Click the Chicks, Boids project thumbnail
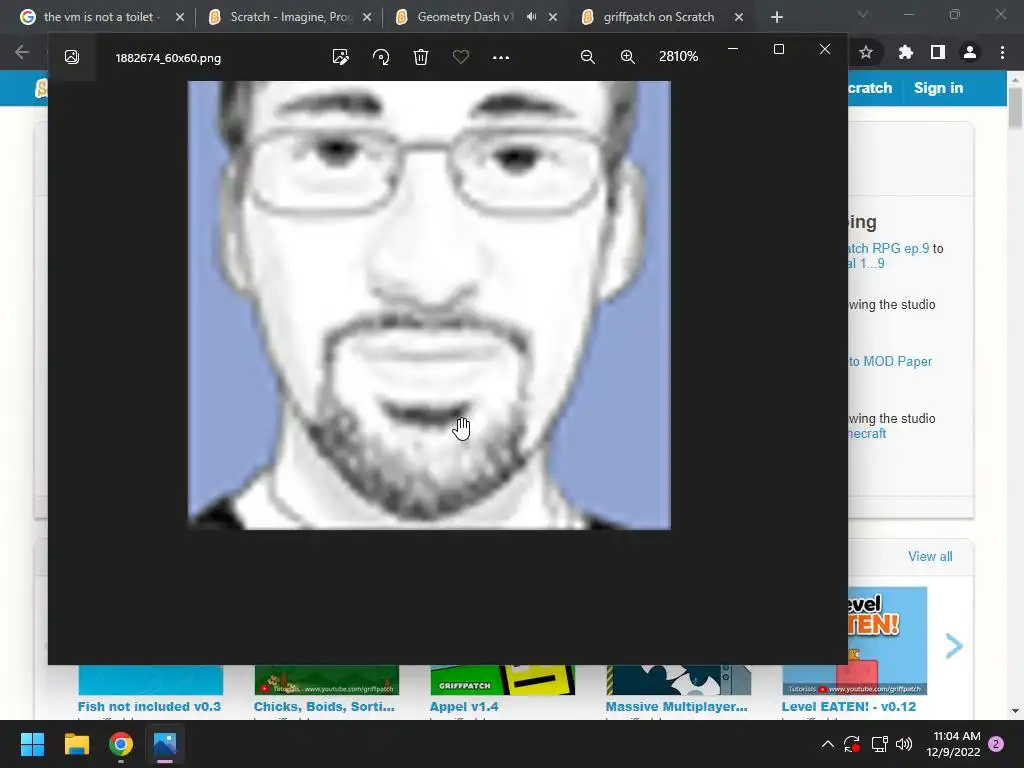 pyautogui.click(x=327, y=680)
